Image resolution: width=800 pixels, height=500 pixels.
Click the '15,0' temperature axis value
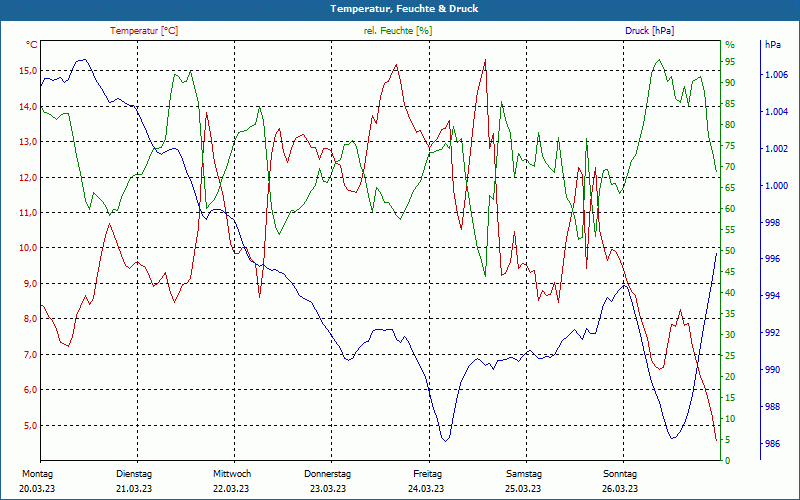28,71
